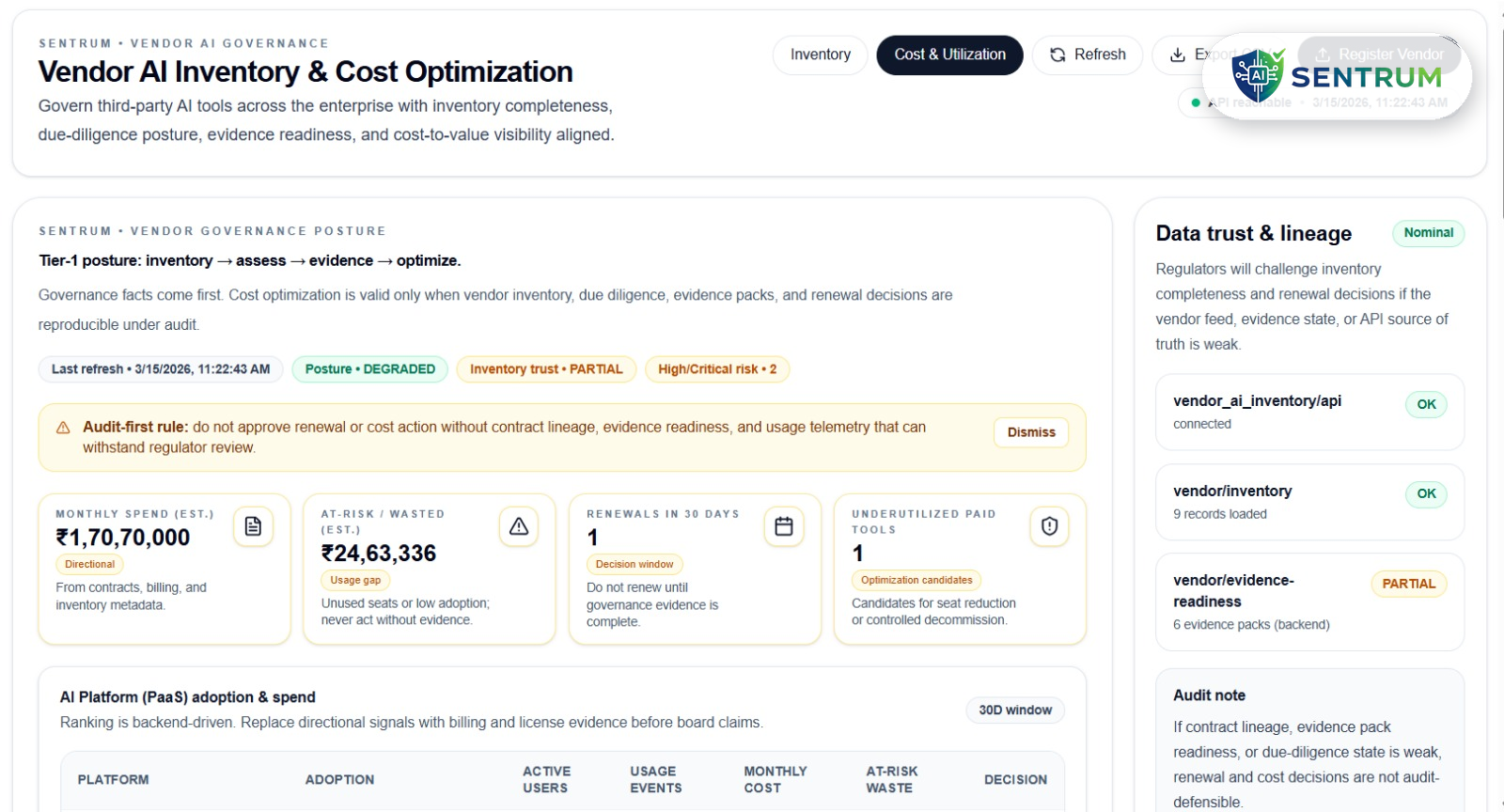Click the Nominal badge in Data trust panel
Viewport: 1504px width, 812px height.
(x=1428, y=233)
